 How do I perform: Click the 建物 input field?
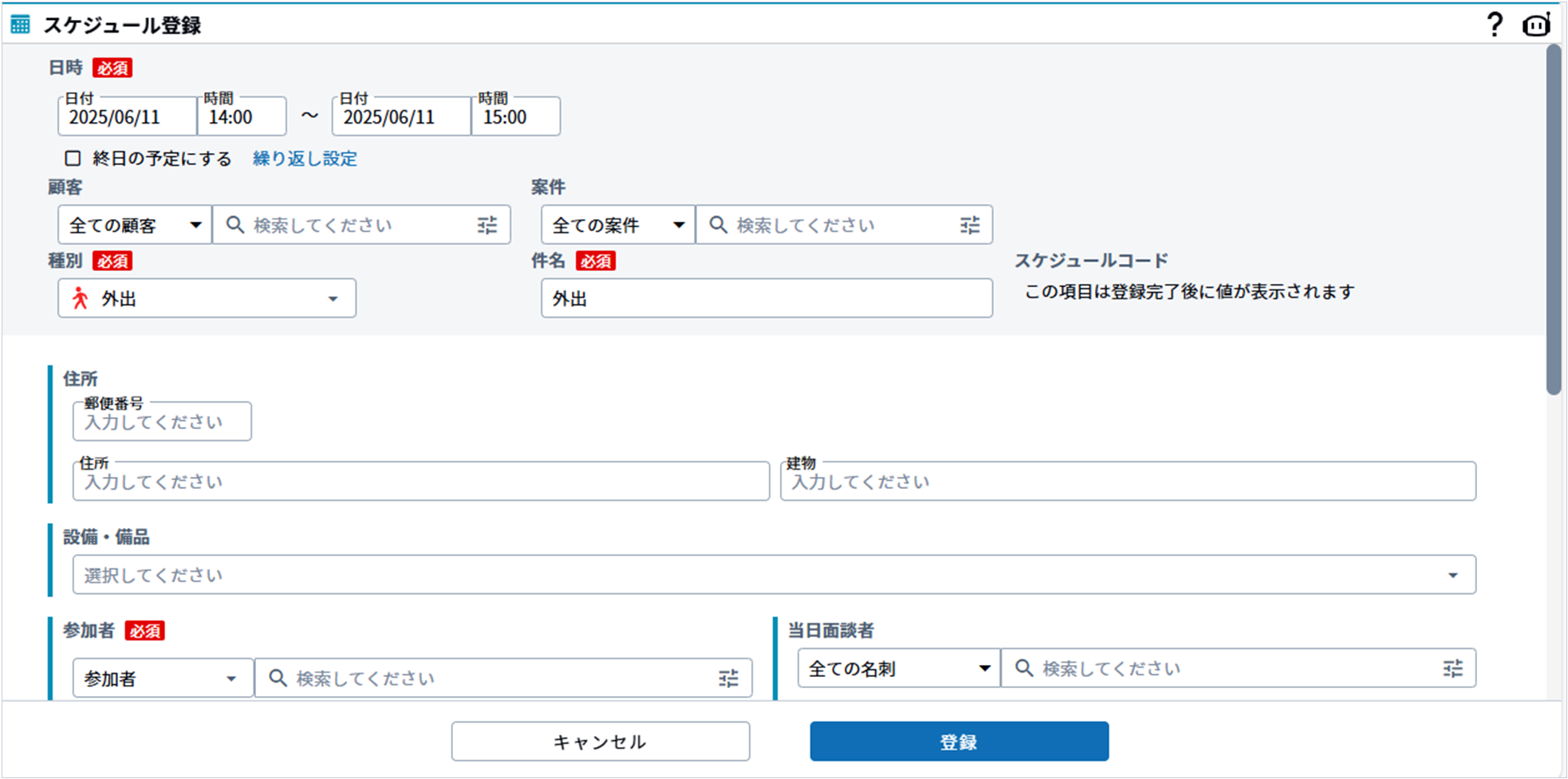pyautogui.click(x=1128, y=481)
